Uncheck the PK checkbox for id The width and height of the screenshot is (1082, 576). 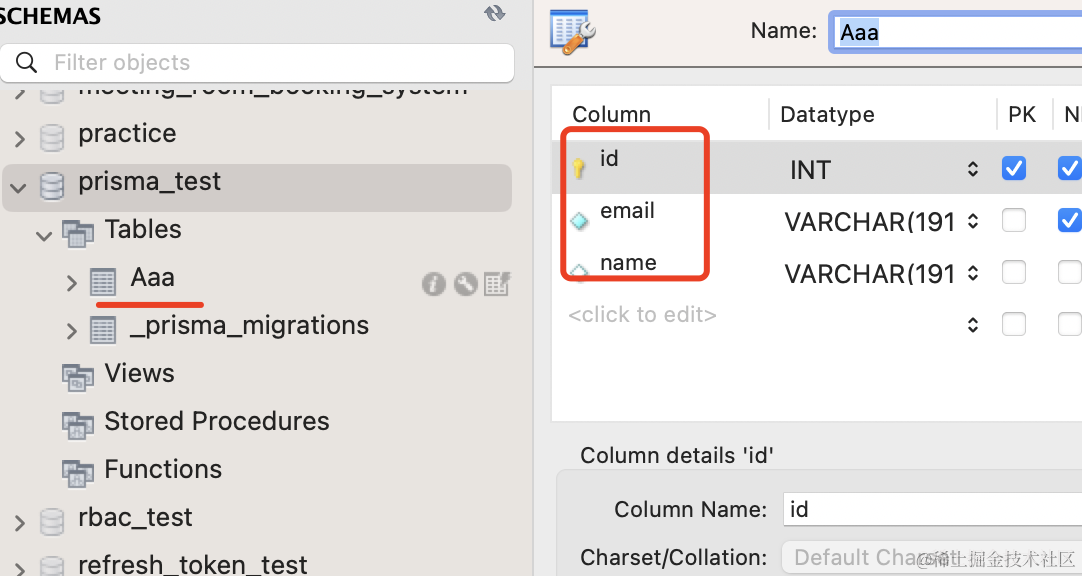pos(1014,168)
